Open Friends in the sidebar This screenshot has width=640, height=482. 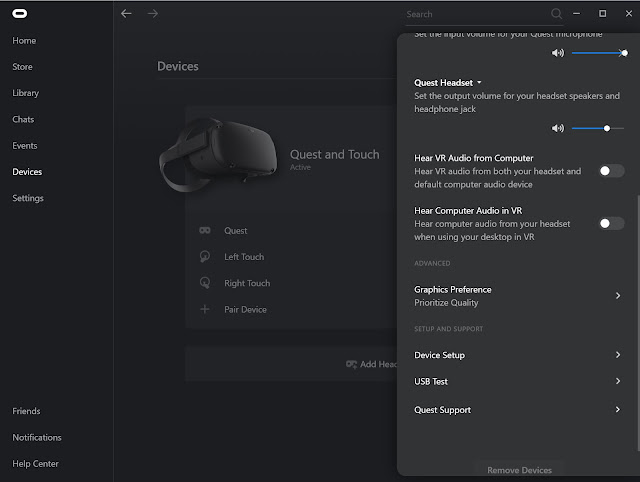click(26, 411)
